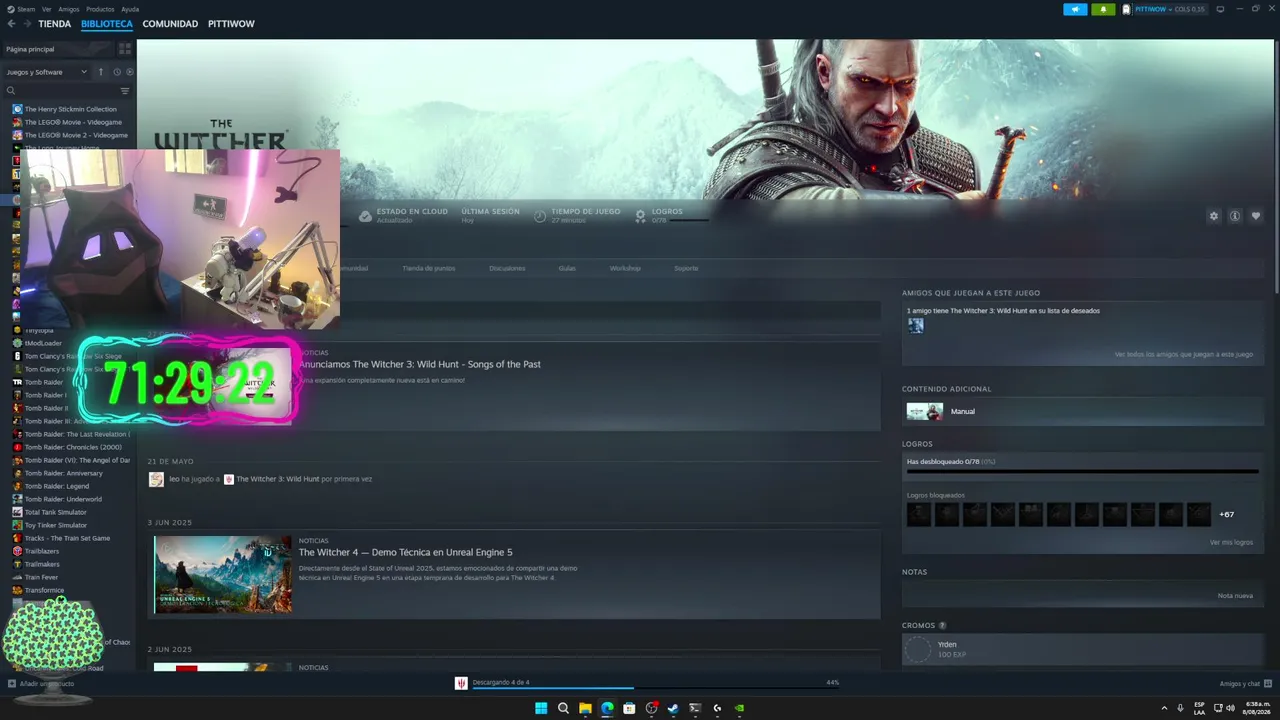Click Ver mis logros link
This screenshot has width=1280, height=720.
point(1231,542)
